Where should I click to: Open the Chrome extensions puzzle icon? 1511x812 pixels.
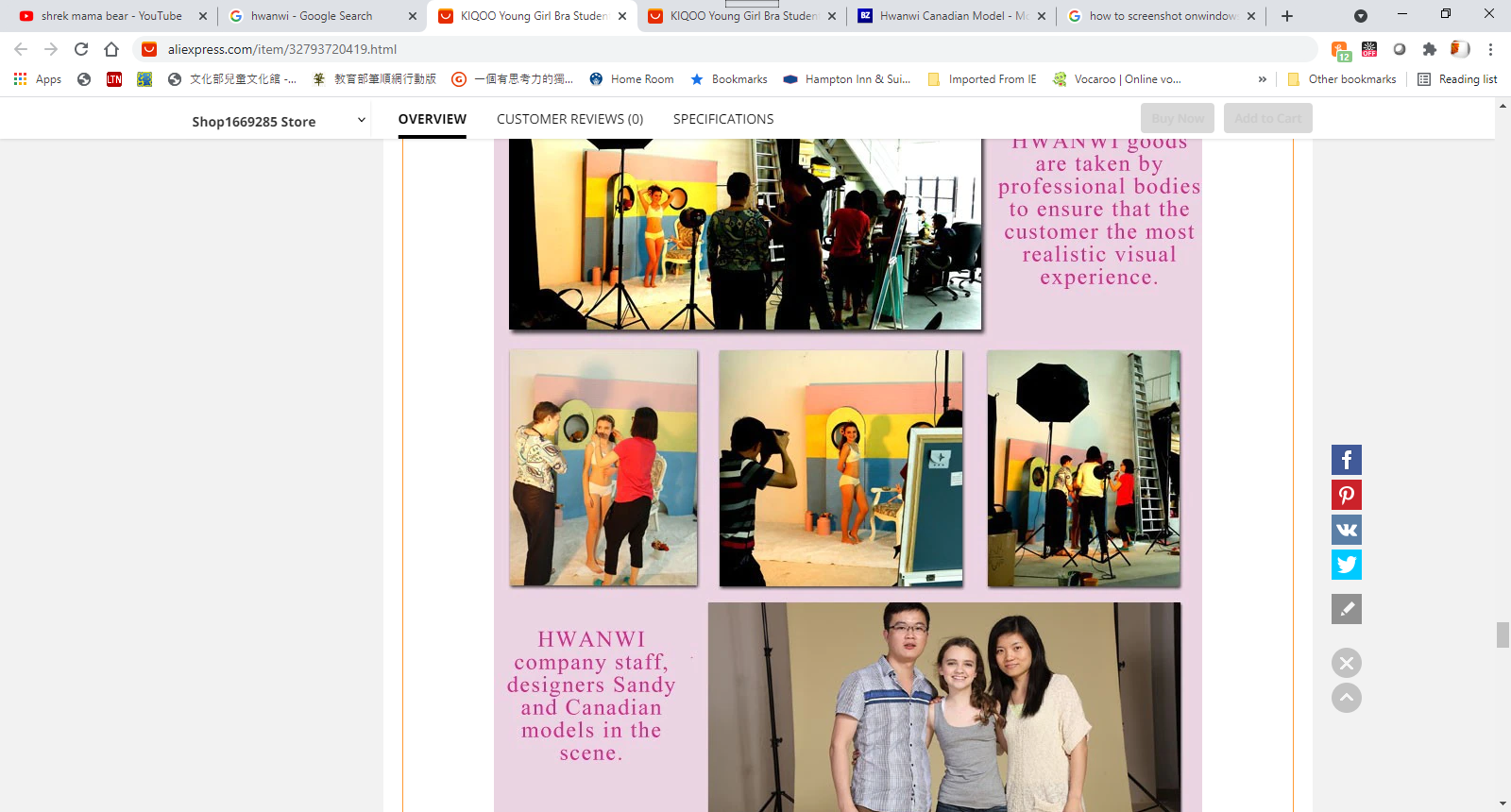pos(1429,49)
